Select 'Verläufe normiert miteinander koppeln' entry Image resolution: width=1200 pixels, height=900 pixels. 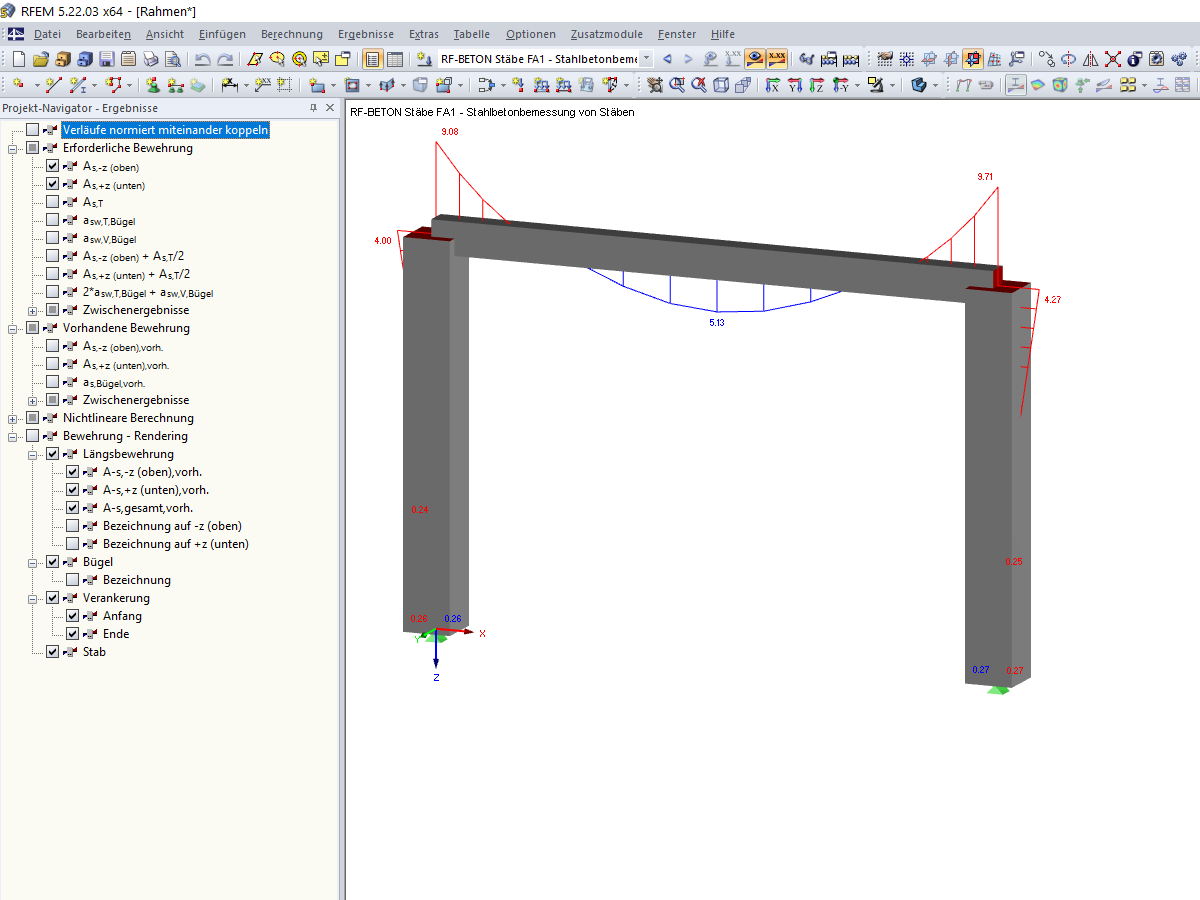click(x=165, y=129)
